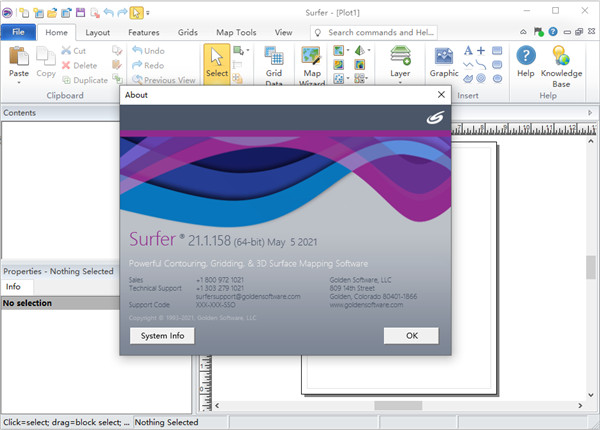Click the Cut scissors icon
The image size is (600, 430).
click(66, 50)
